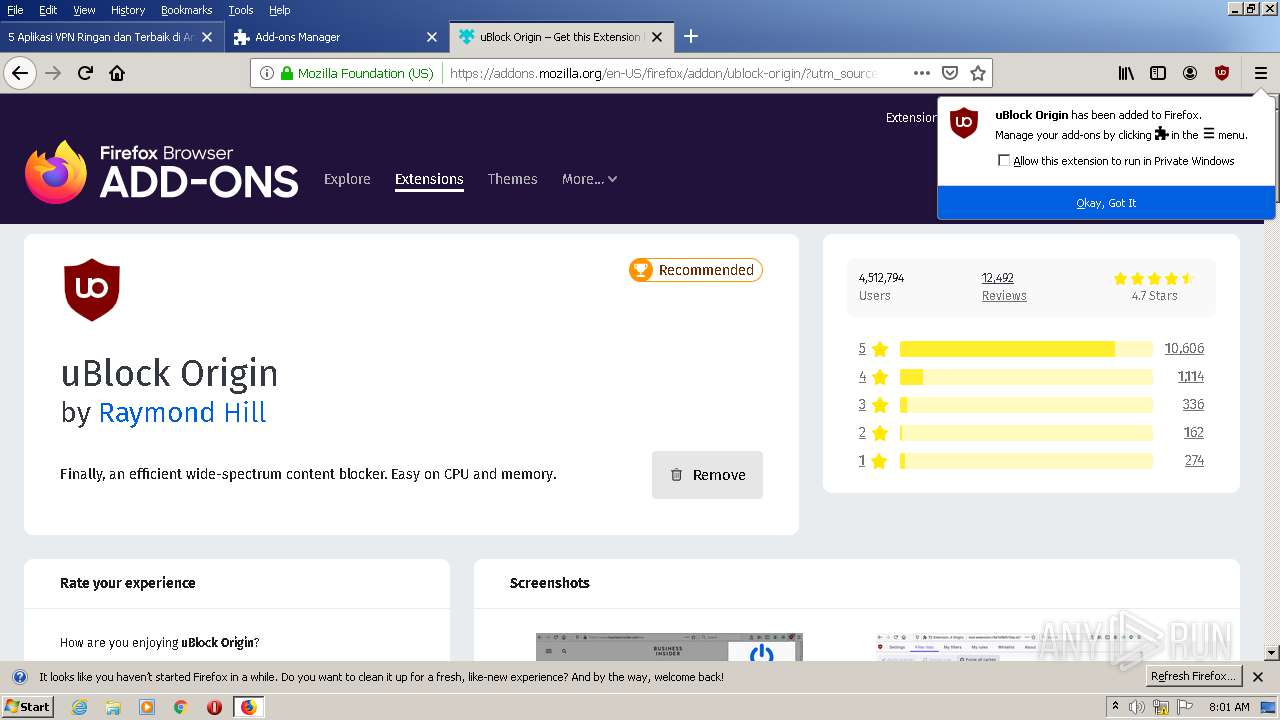1280x720 pixels.
Task: Expand the More… navigation dropdown
Action: (589, 179)
